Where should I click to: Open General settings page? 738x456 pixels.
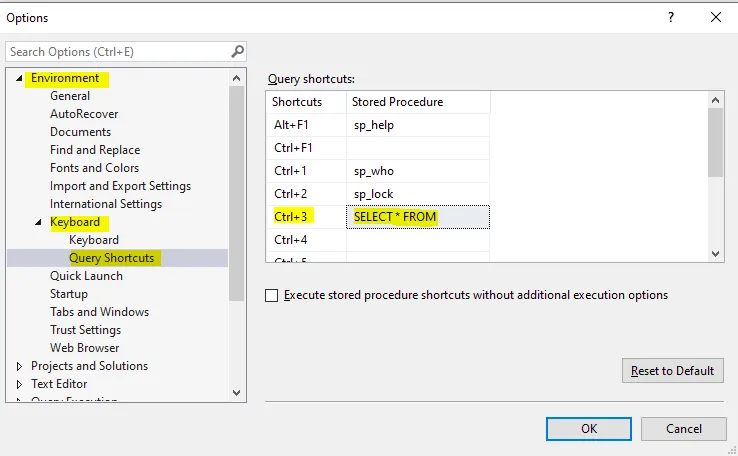tap(70, 96)
